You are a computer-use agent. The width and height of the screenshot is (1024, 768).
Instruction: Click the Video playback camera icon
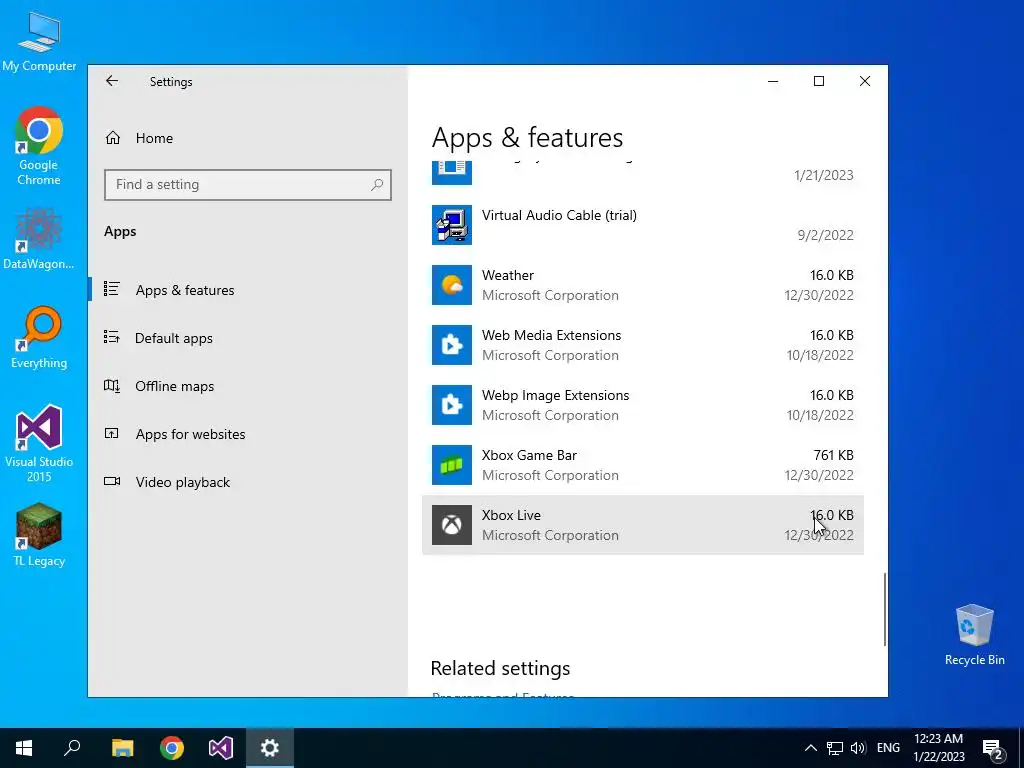click(112, 481)
